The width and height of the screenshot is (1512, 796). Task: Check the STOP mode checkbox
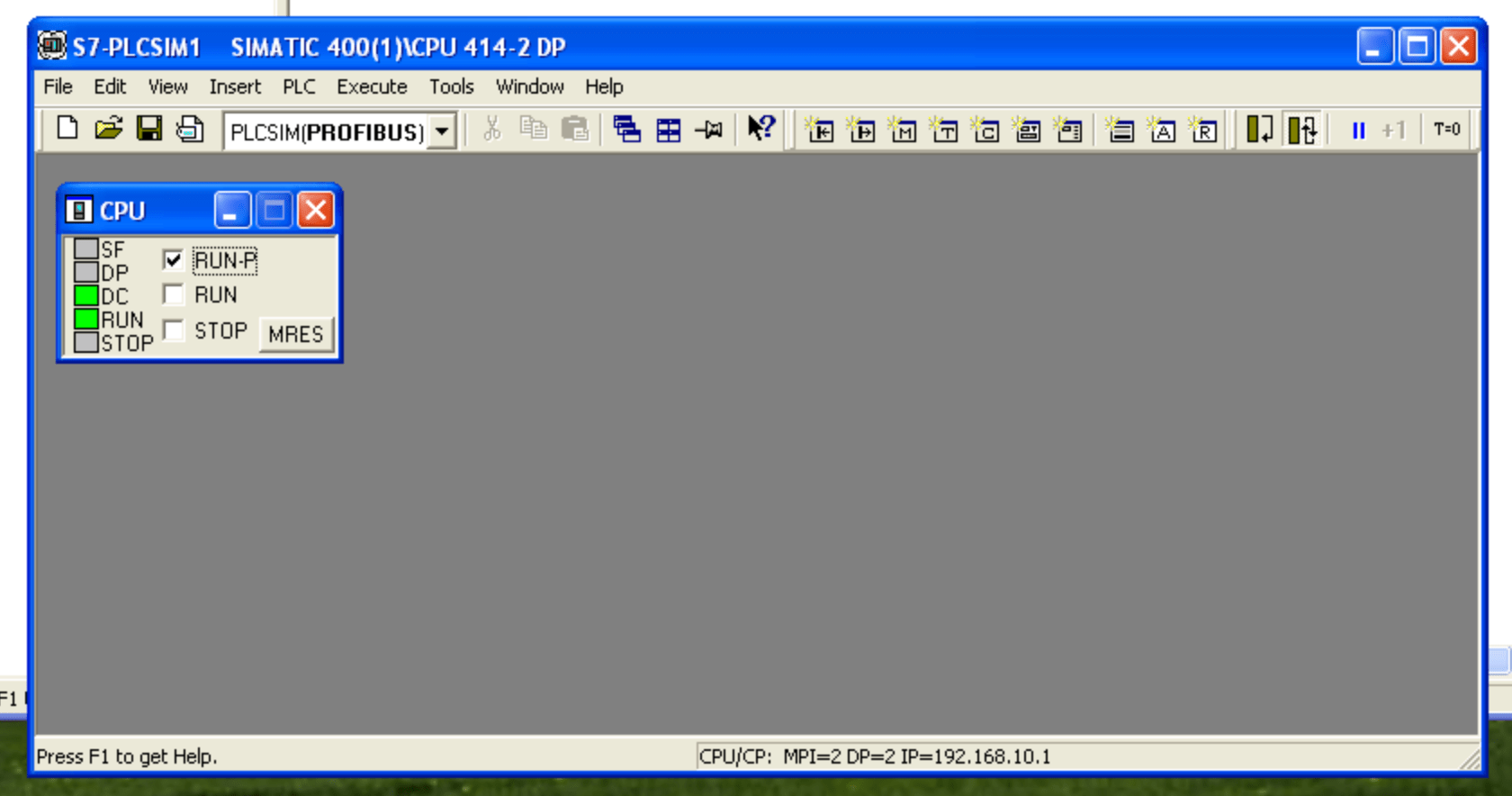point(174,330)
